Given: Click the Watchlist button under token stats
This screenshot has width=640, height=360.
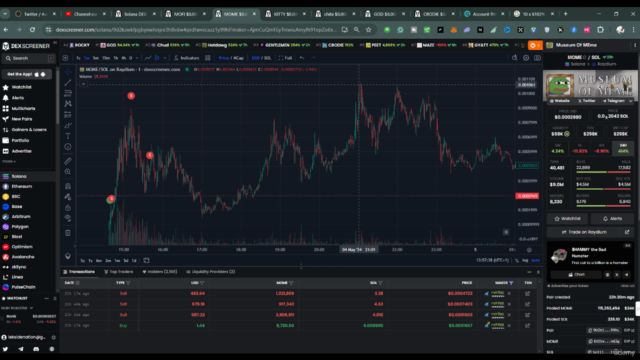Looking at the screenshot, I should (x=567, y=219).
